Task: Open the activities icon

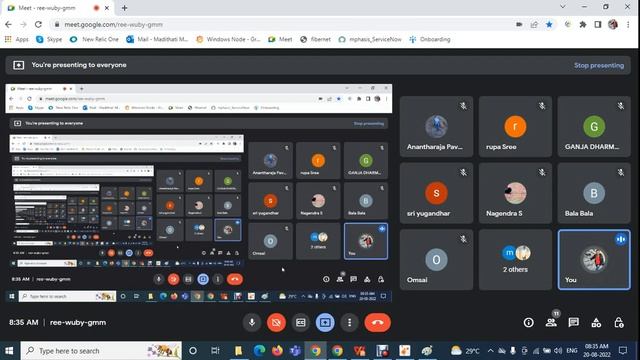Action: (596, 323)
